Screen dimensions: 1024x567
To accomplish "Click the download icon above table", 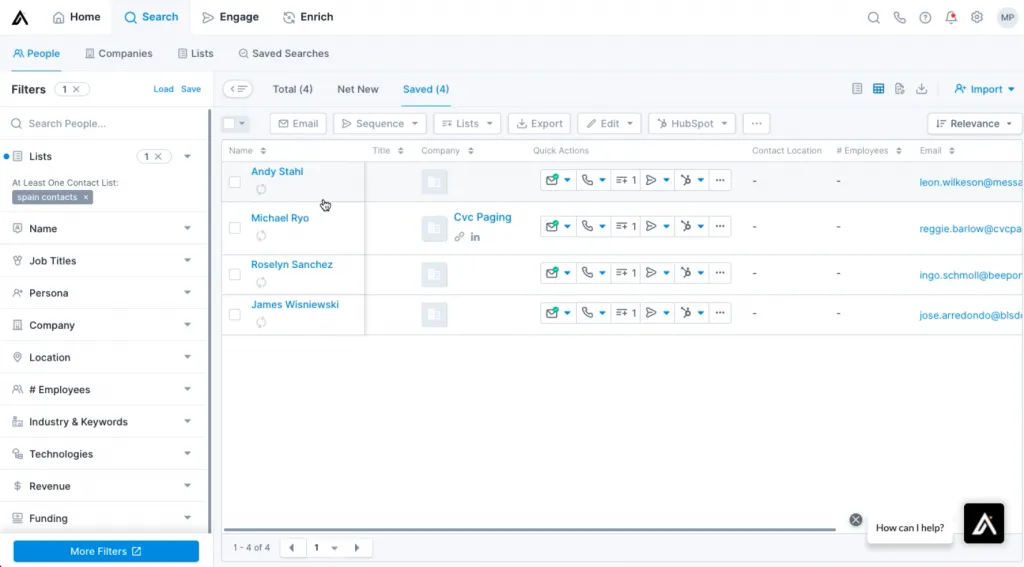I will (922, 89).
